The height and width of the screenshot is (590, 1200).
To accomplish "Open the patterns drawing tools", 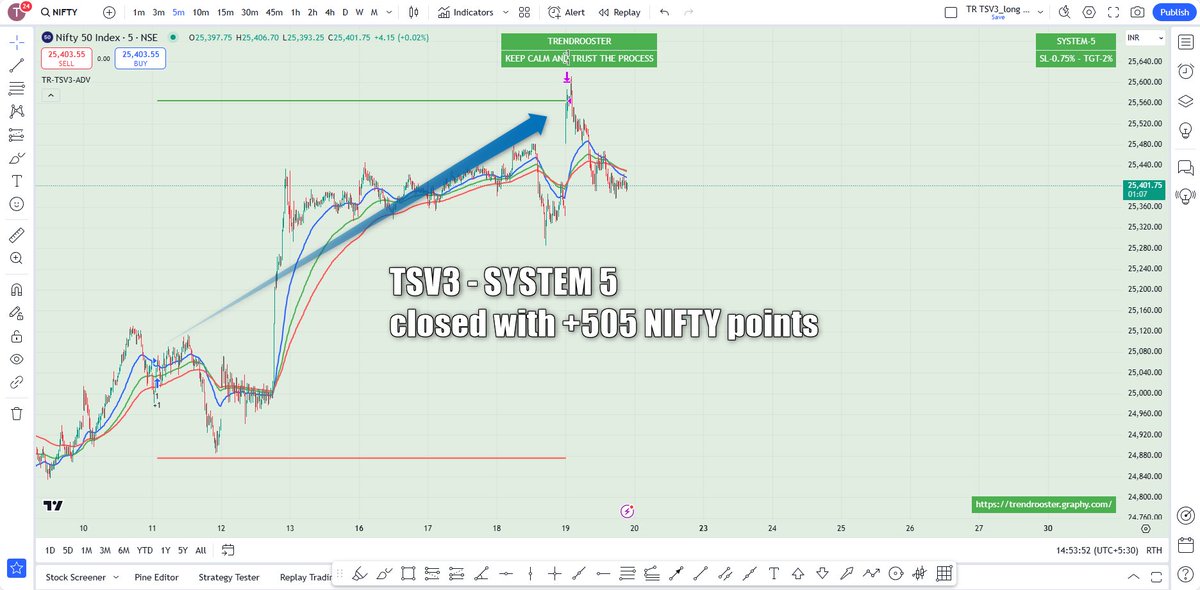I will pyautogui.click(x=16, y=112).
